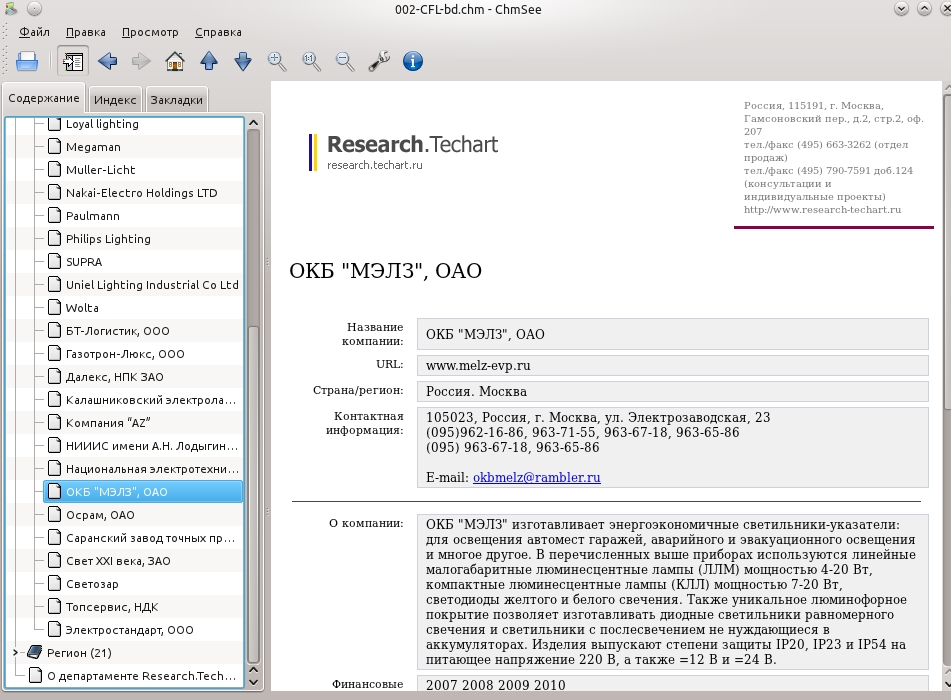Click the page icon beside SUPRA

pyautogui.click(x=55, y=261)
